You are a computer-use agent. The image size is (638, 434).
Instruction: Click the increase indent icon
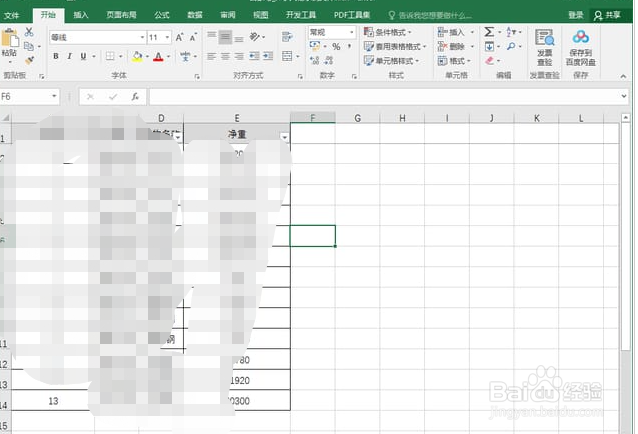(x=268, y=56)
